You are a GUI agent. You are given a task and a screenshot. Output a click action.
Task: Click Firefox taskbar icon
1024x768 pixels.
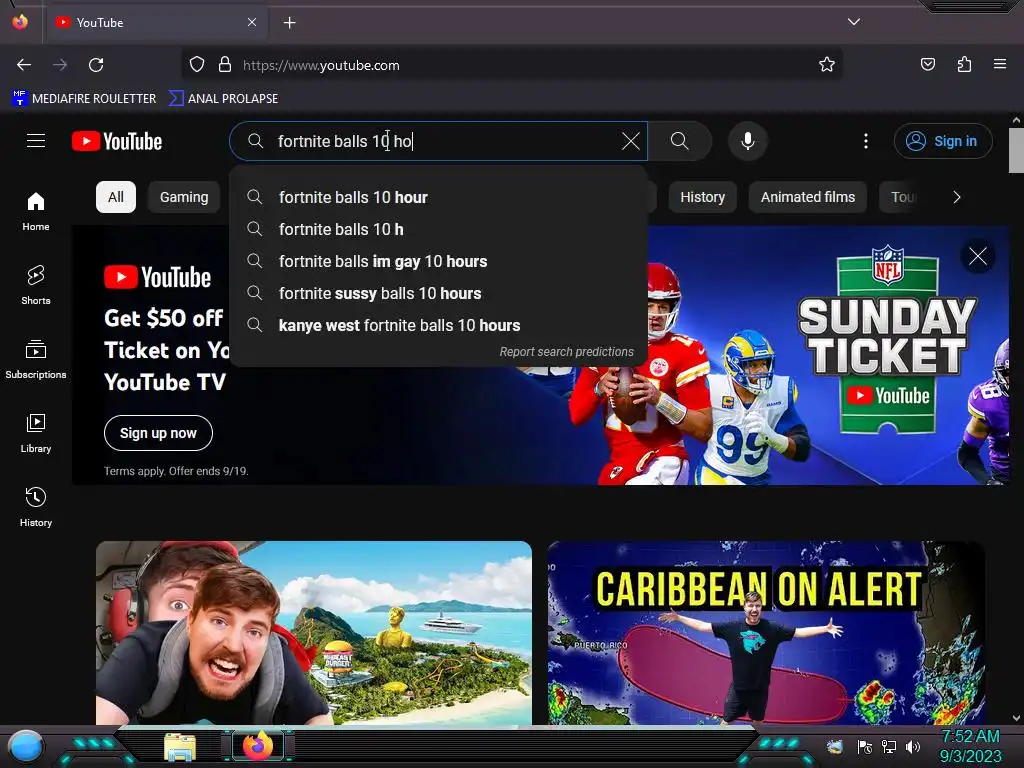[258, 746]
